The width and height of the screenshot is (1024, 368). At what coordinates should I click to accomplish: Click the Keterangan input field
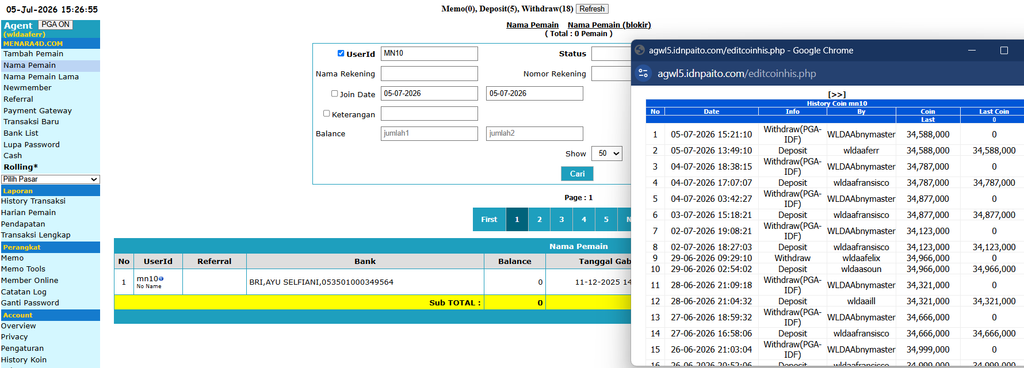click(429, 114)
